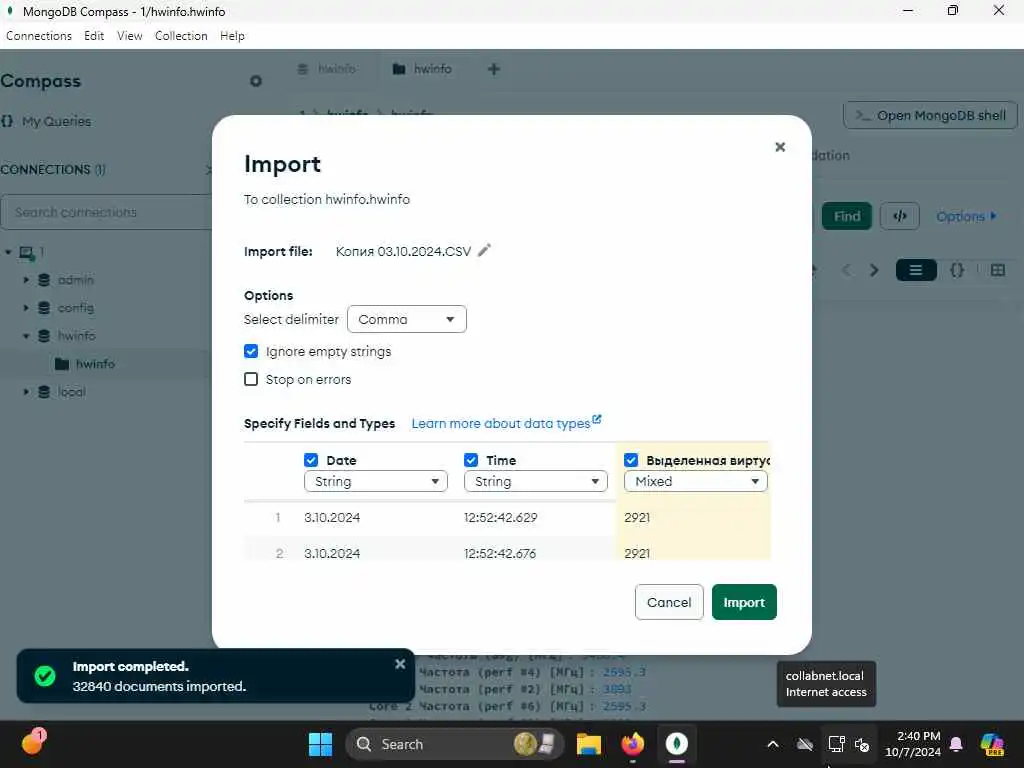This screenshot has width=1024, height=768.
Task: Open query code export icon
Action: tap(899, 216)
